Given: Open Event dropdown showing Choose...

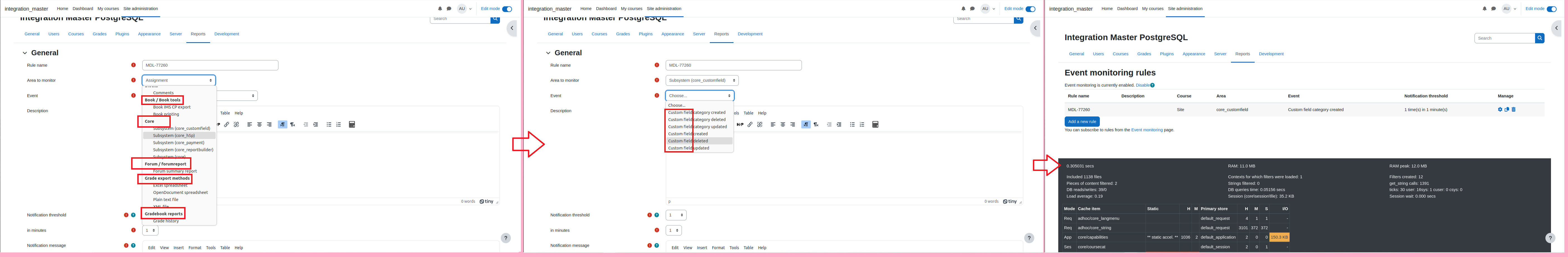Looking at the screenshot, I should tap(699, 96).
